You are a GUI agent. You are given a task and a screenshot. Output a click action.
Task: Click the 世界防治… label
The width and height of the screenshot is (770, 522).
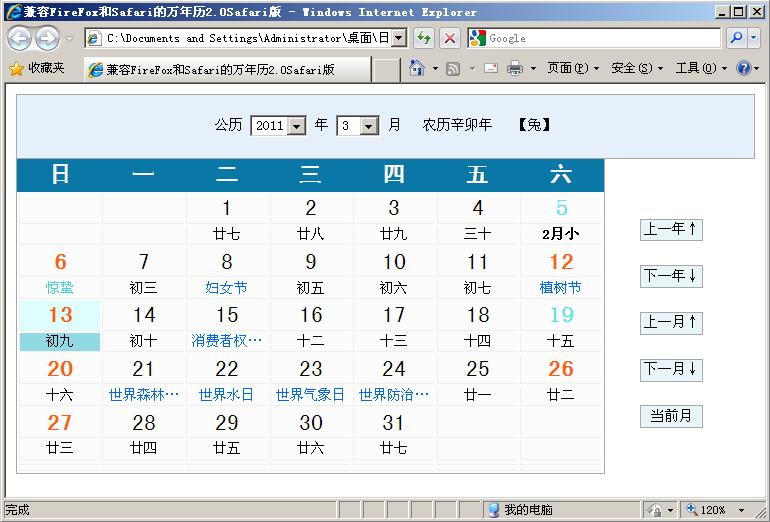393,394
